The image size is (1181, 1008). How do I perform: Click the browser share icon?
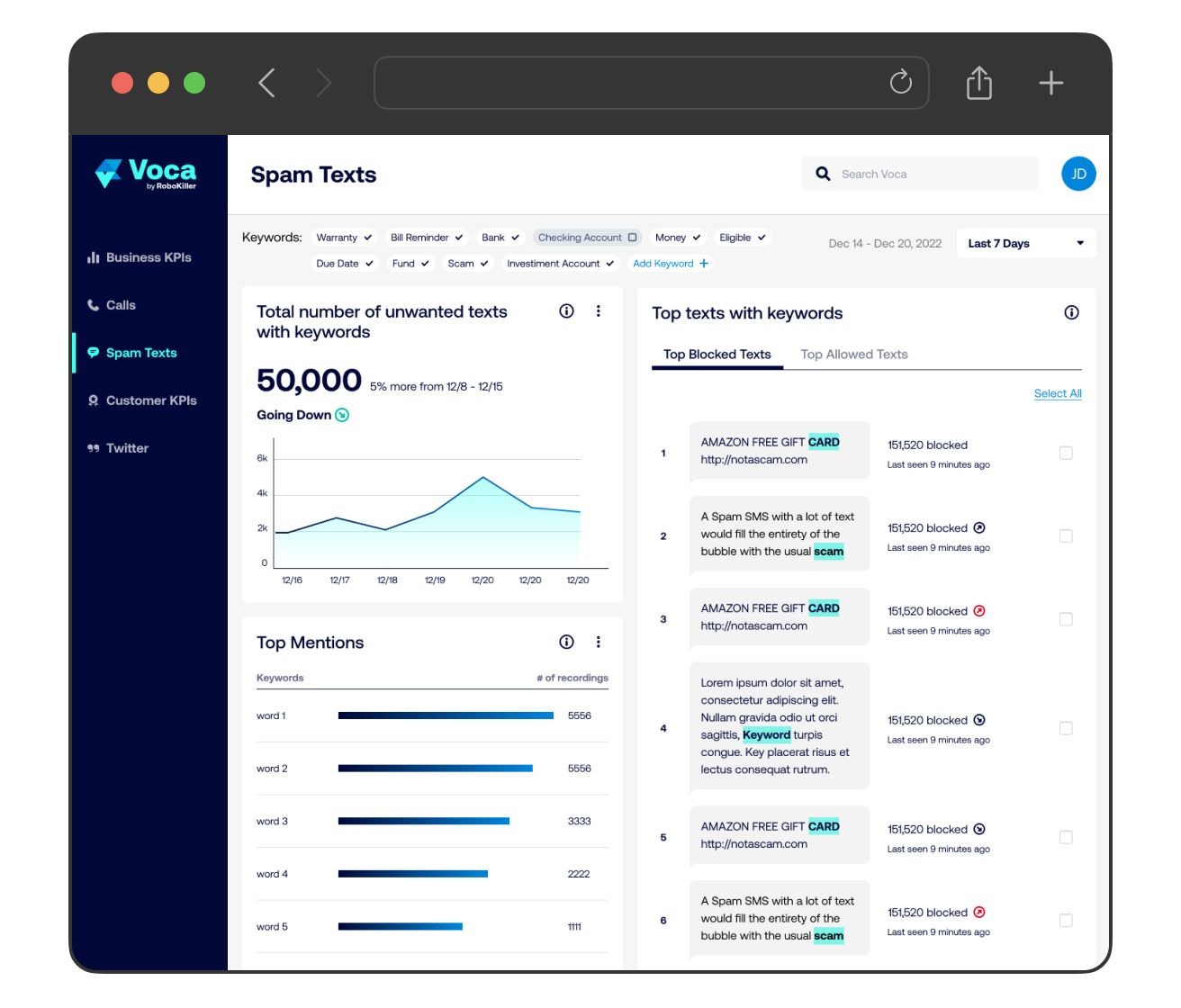point(978,84)
